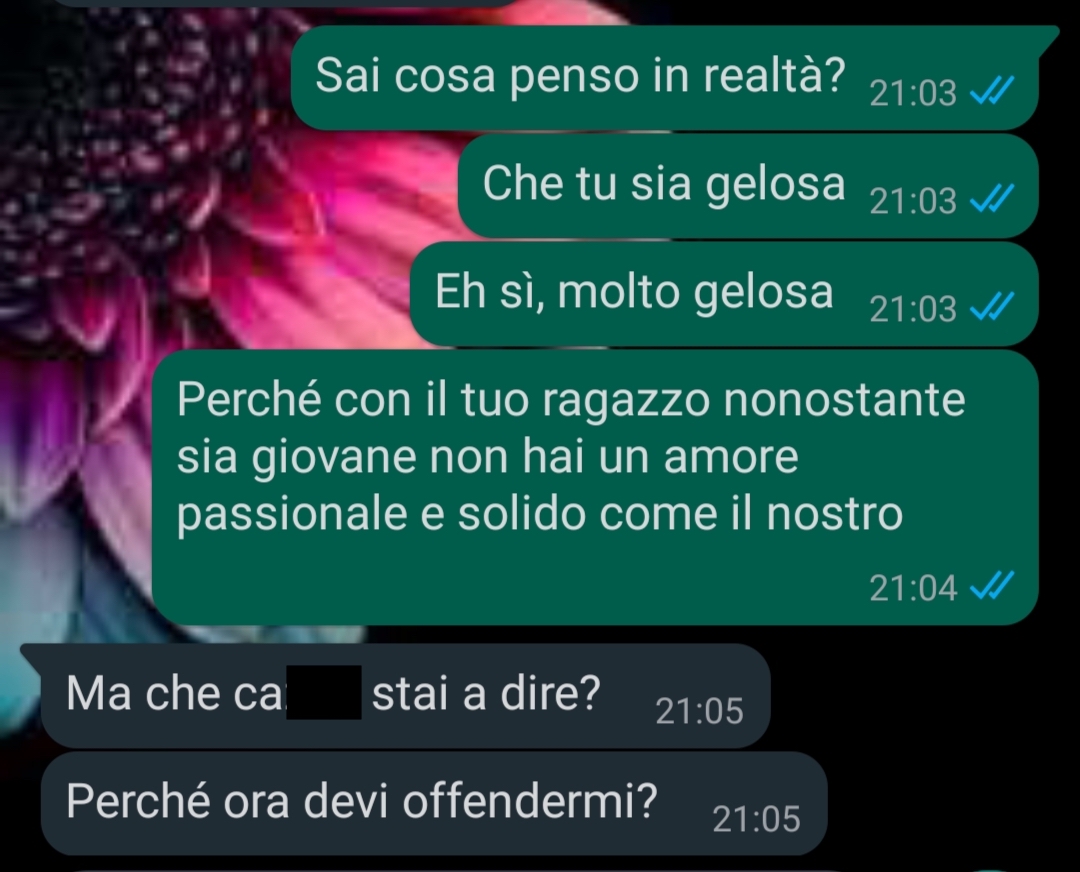
Task: Tap the read-receipt checkmarks on 'Sai cosa penso'
Action: (x=992, y=90)
